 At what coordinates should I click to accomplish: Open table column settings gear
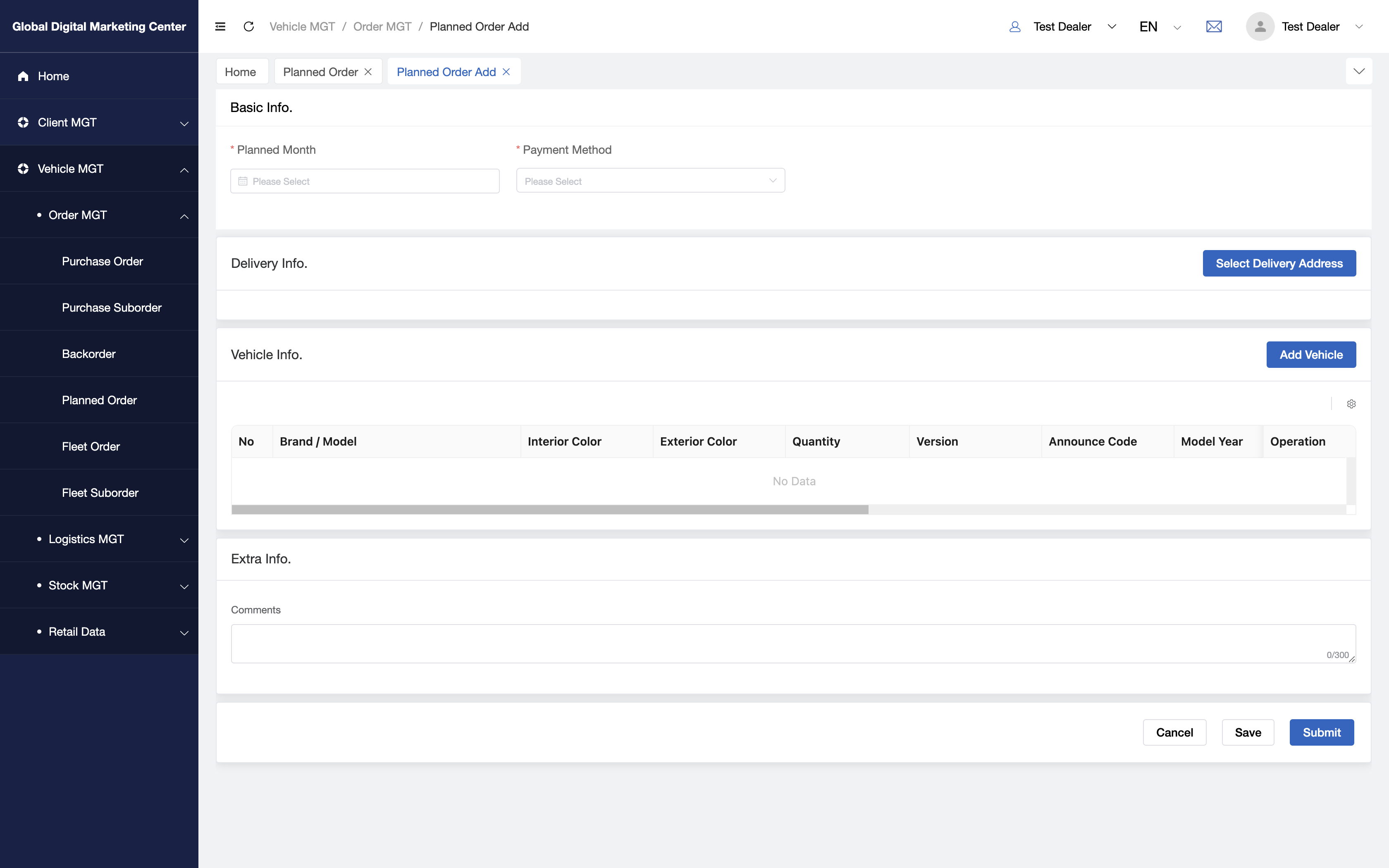[x=1351, y=404]
